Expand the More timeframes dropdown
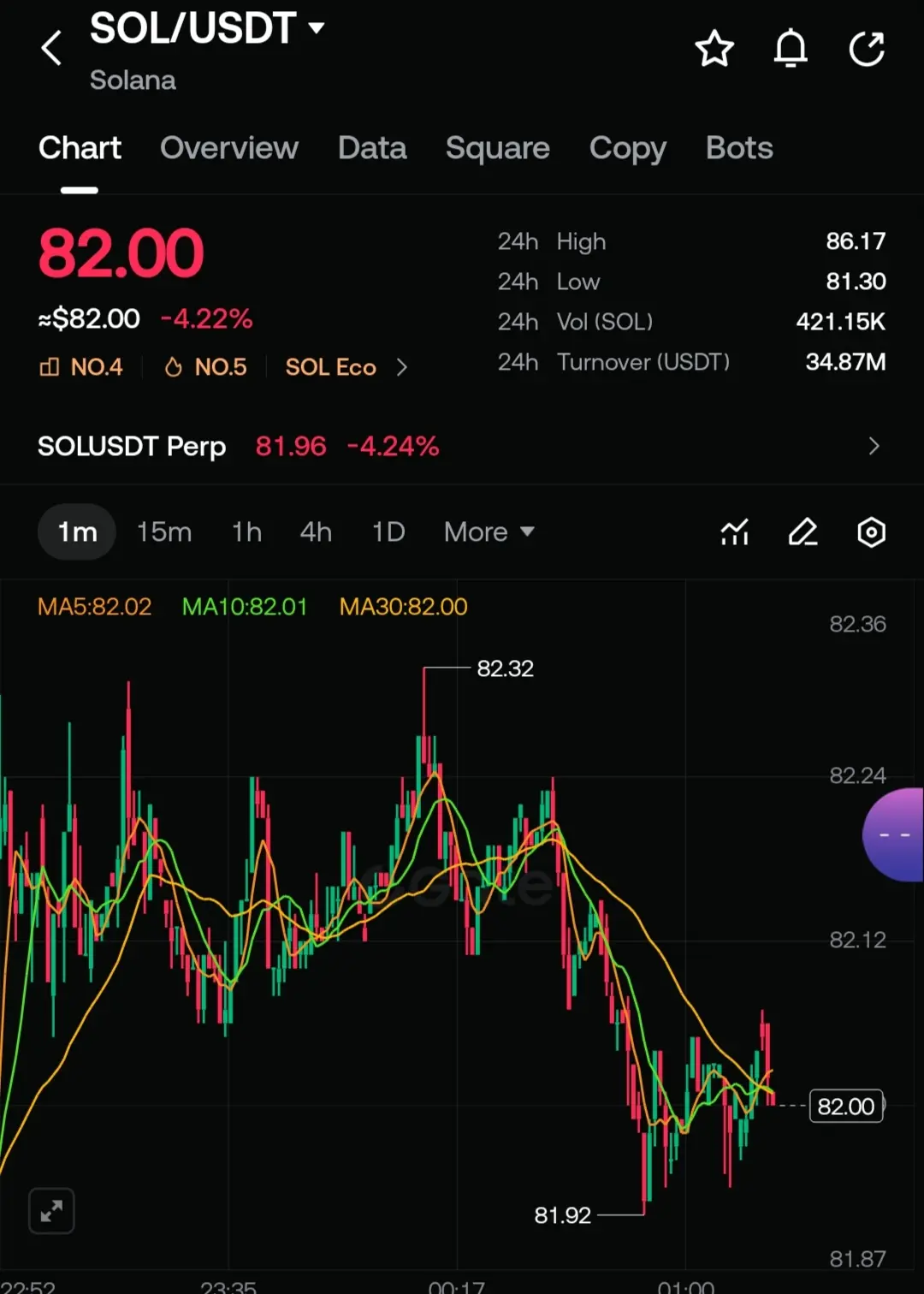The width and height of the screenshot is (924, 1294). [489, 532]
